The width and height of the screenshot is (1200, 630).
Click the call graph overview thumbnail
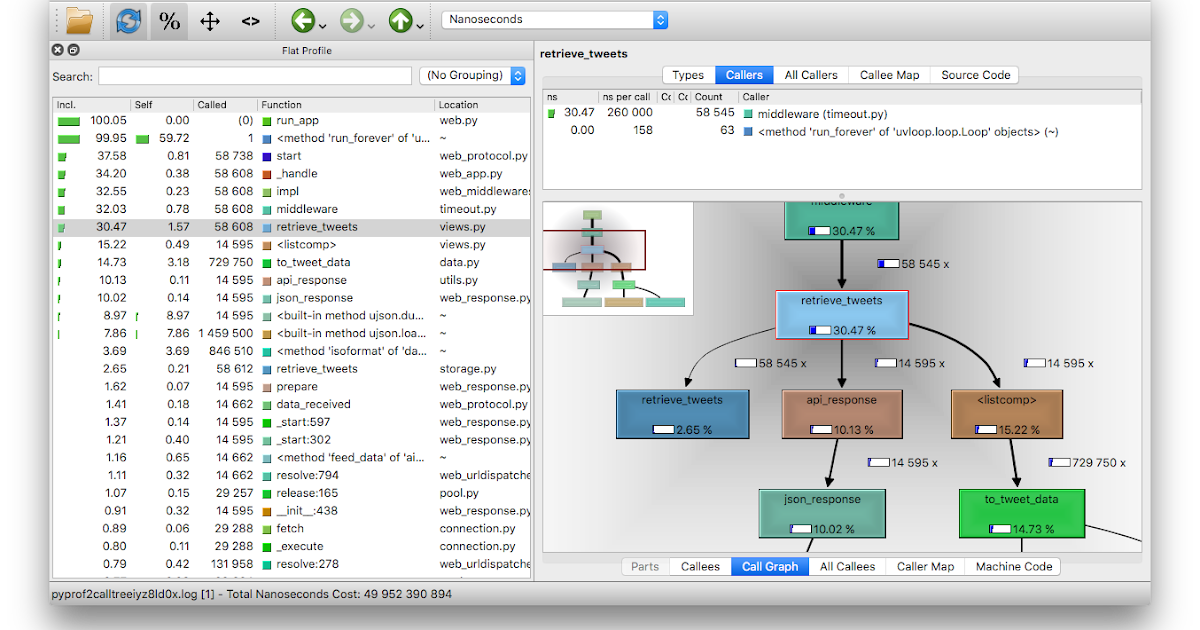(x=618, y=258)
